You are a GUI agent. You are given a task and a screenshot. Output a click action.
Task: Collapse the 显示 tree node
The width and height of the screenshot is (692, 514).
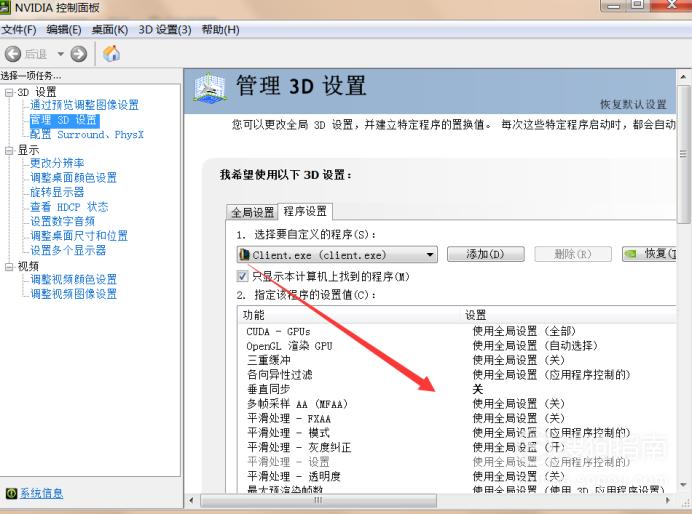(x=9, y=150)
